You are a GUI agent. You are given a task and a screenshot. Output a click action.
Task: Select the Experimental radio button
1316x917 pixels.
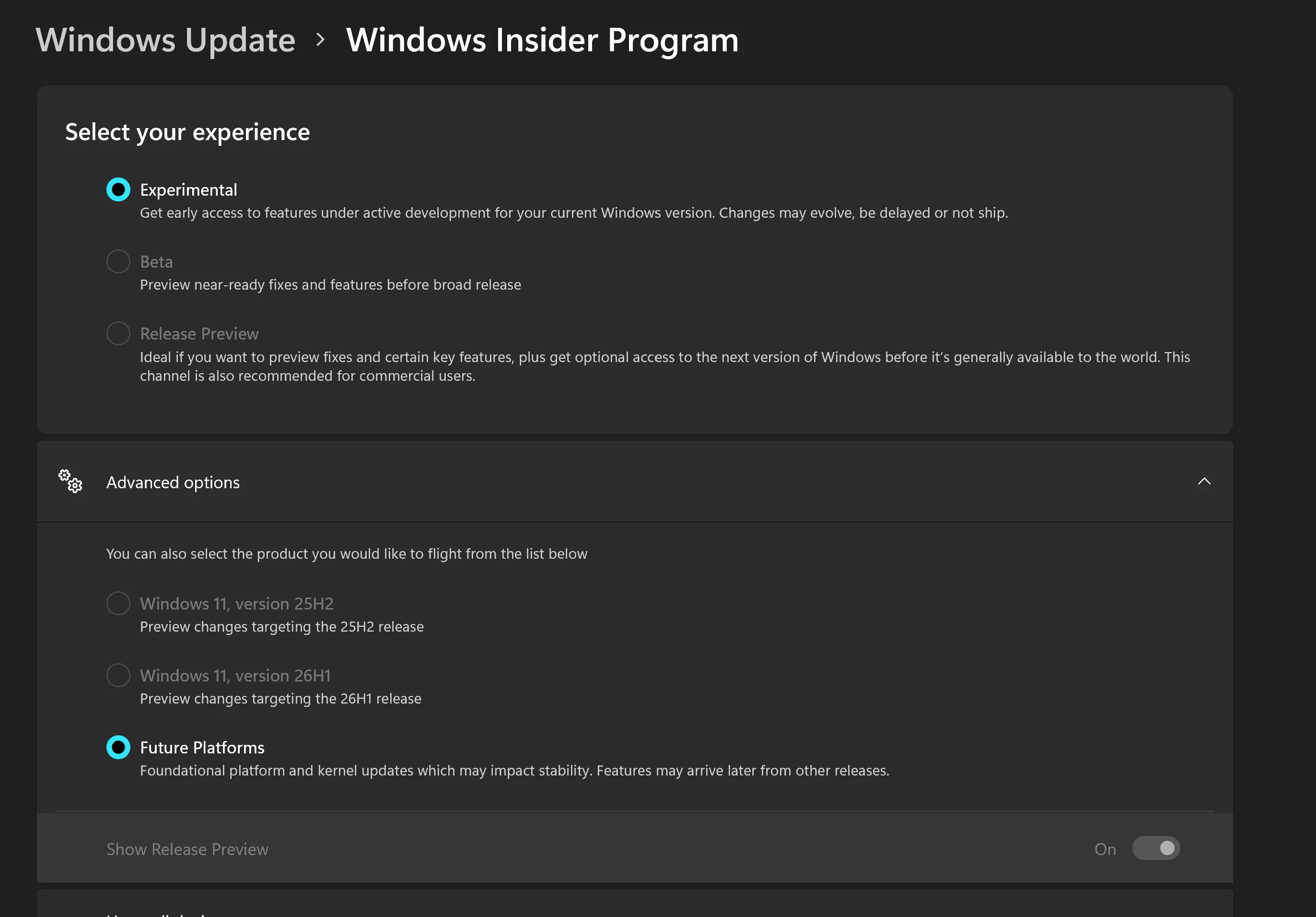[x=118, y=189]
